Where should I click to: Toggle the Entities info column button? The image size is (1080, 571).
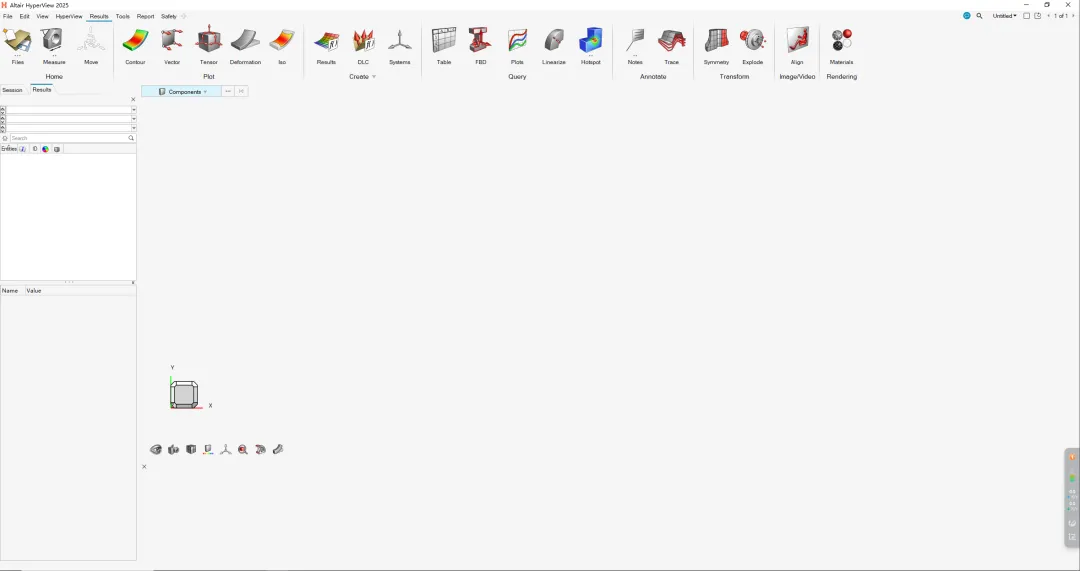(23, 149)
